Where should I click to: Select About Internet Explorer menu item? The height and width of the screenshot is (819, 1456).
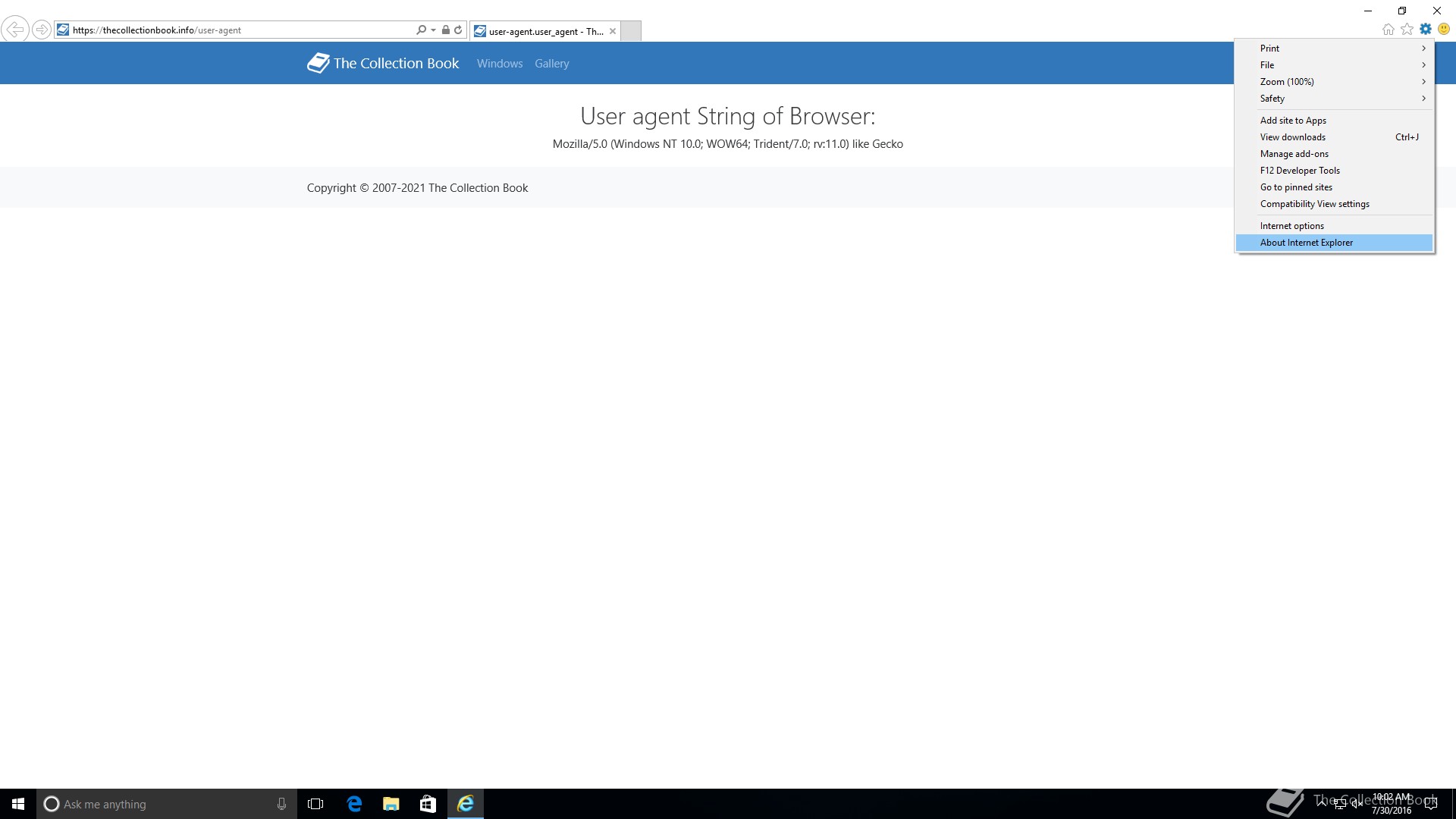[1306, 243]
